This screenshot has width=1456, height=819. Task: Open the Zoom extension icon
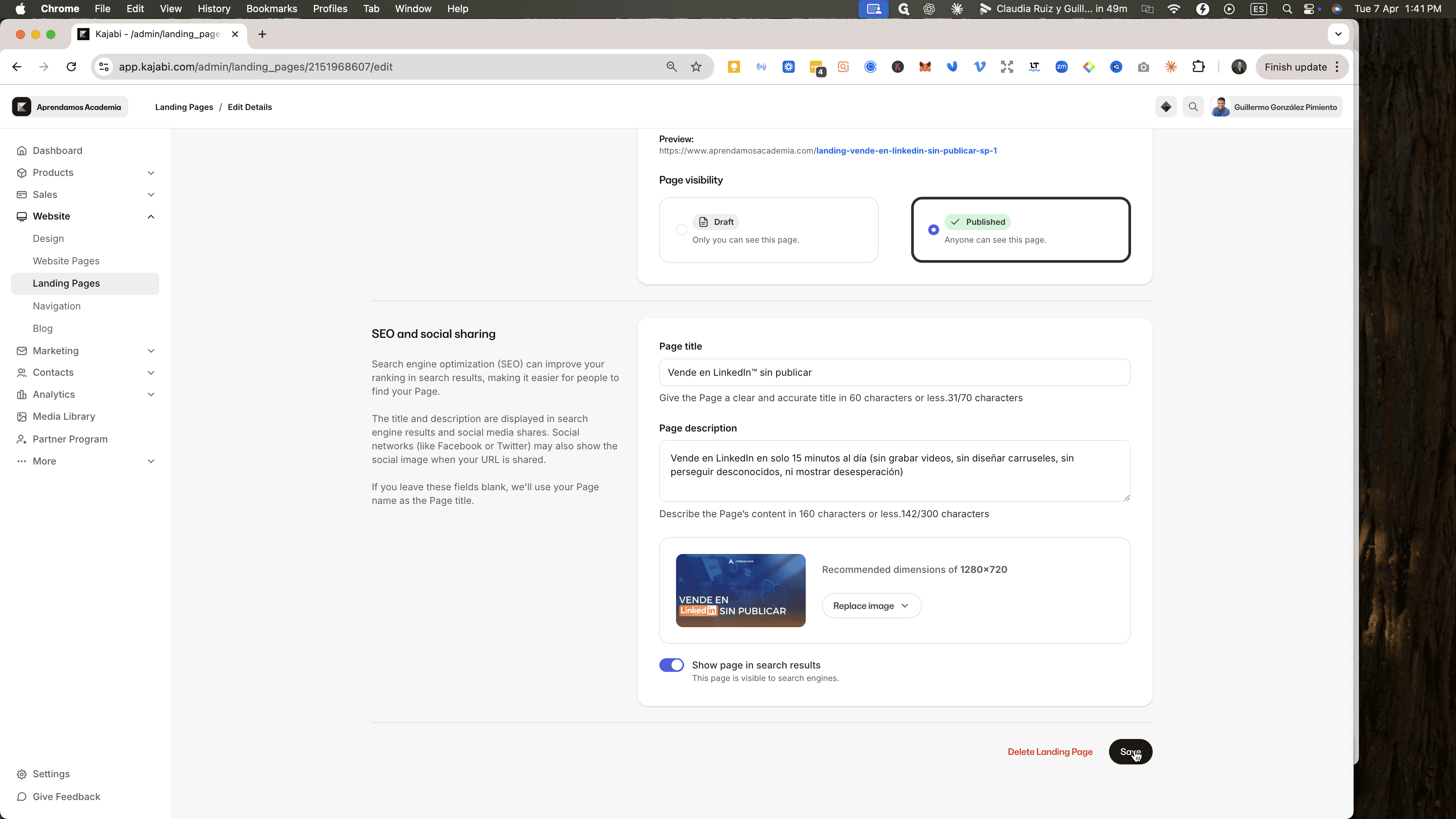1062,67
